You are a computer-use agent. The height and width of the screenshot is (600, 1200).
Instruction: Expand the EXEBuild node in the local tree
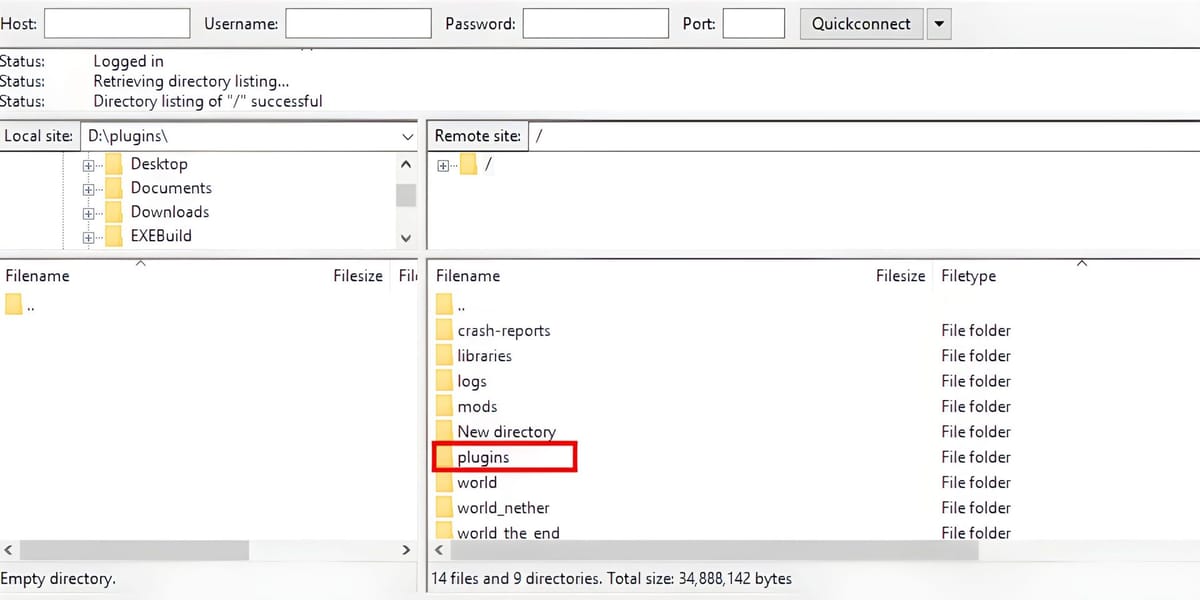click(88, 235)
